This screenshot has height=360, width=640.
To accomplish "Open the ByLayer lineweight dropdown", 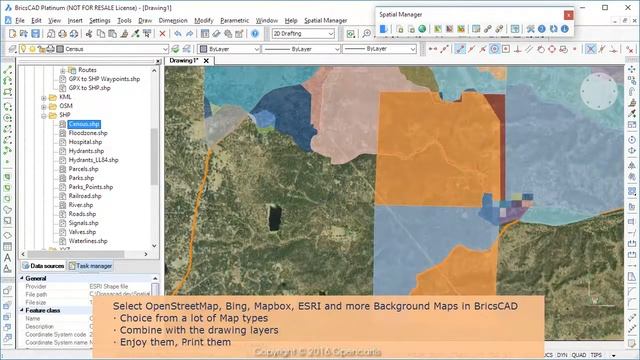I will [x=413, y=49].
